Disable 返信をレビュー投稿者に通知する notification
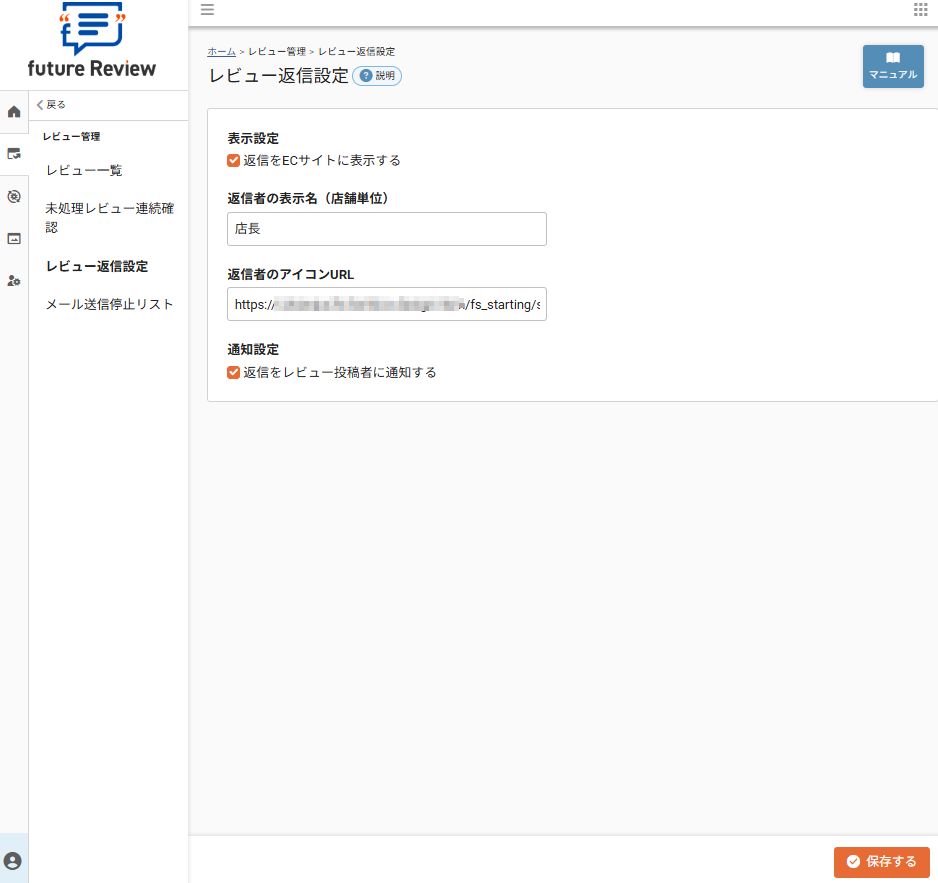 click(x=233, y=372)
